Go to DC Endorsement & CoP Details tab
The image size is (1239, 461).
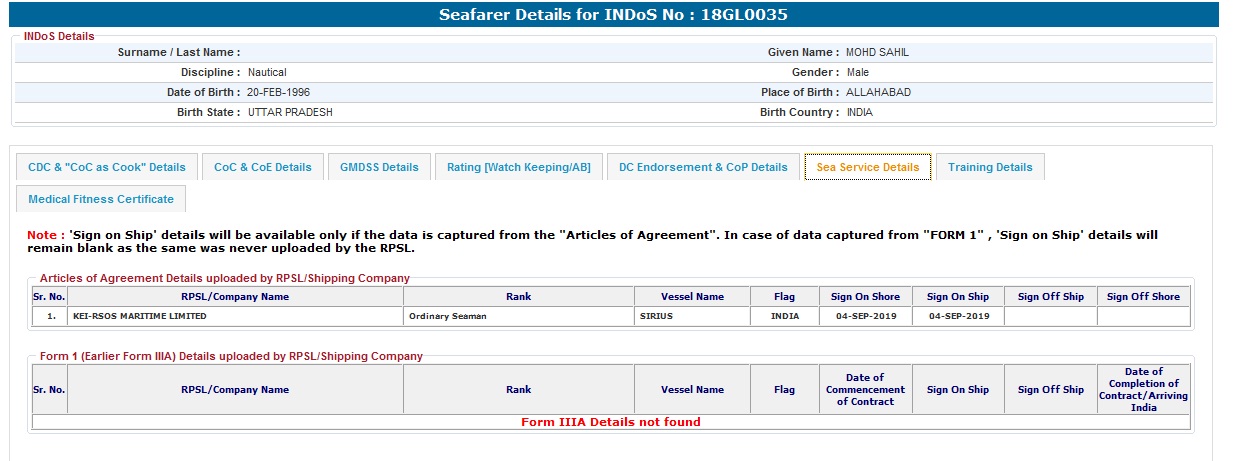tap(703, 167)
